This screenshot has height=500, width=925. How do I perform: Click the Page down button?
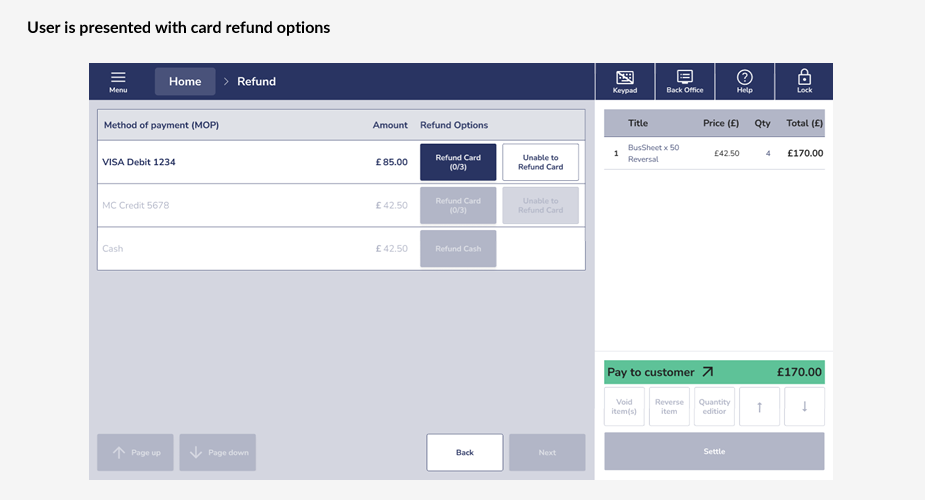pyautogui.click(x=218, y=452)
